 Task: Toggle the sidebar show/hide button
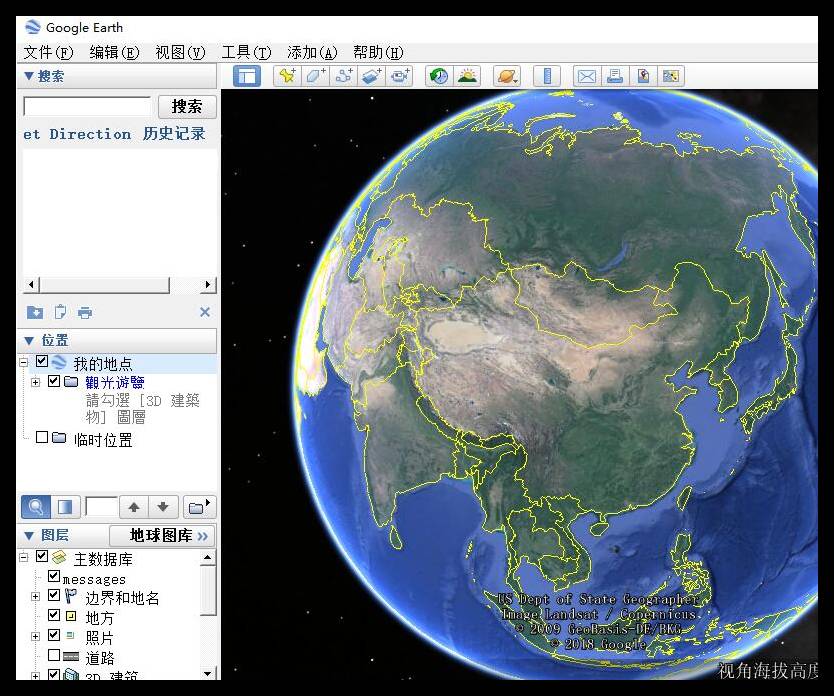[247, 76]
